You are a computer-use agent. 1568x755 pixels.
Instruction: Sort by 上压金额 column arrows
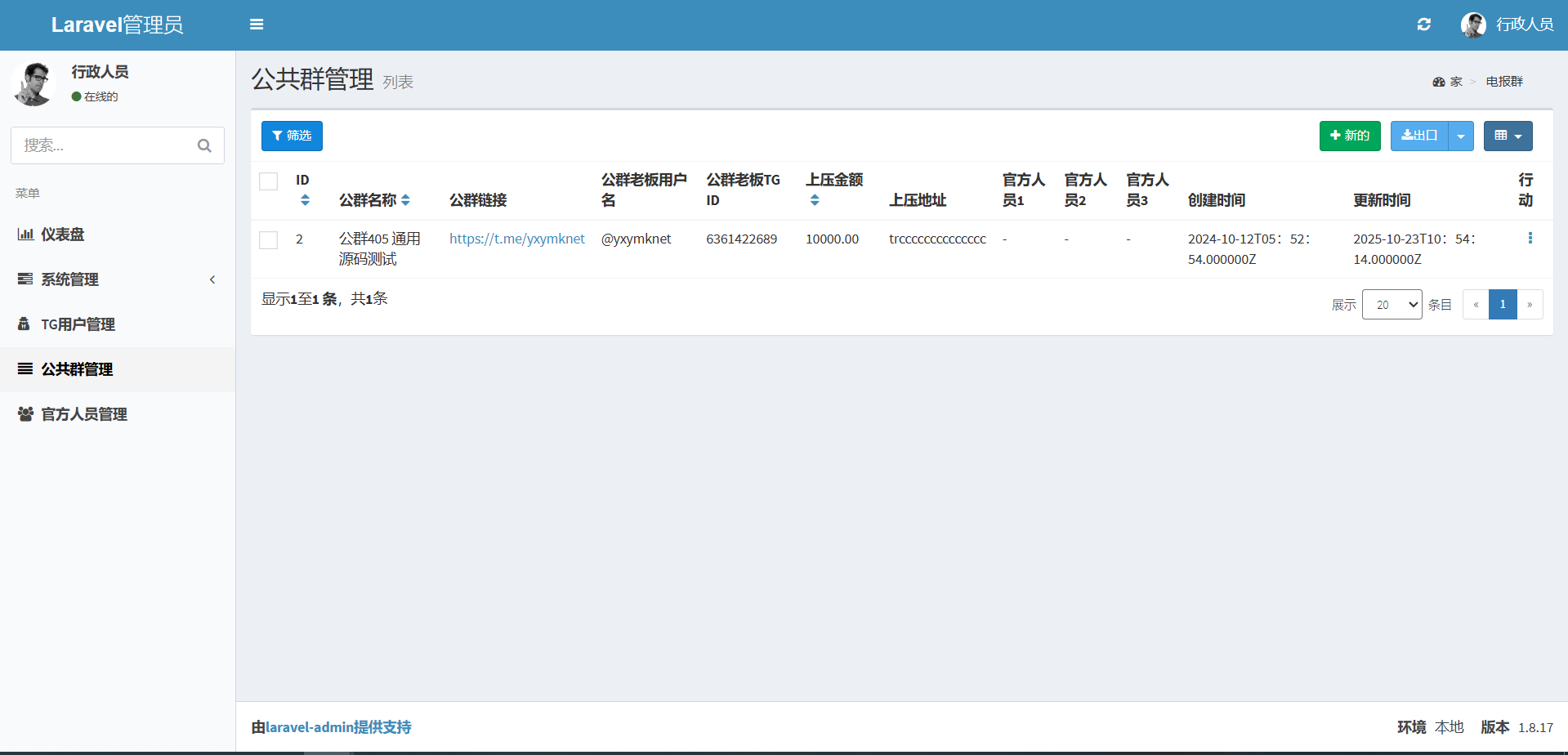pos(814,200)
